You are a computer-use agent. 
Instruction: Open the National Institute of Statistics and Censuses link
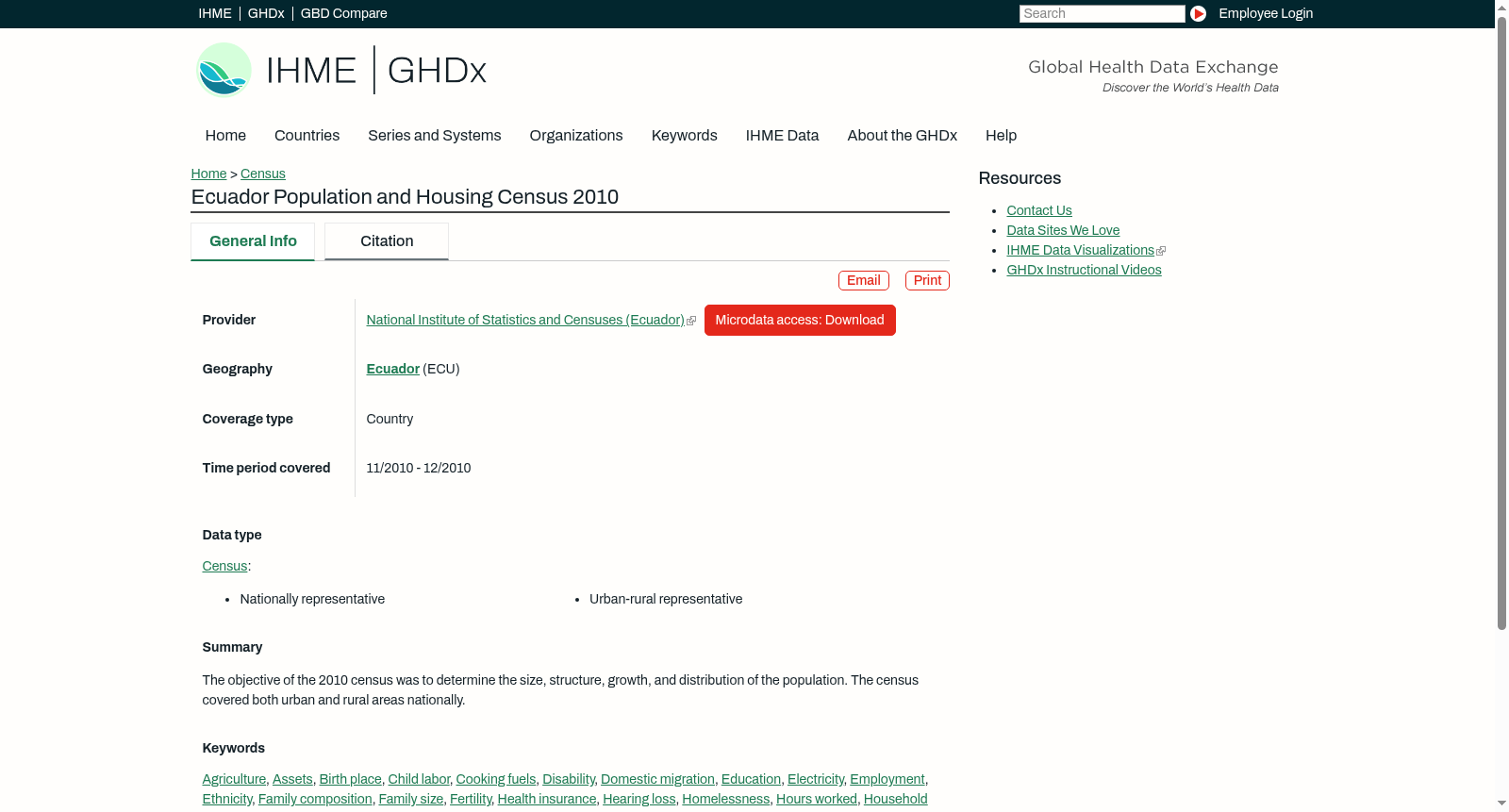525,320
